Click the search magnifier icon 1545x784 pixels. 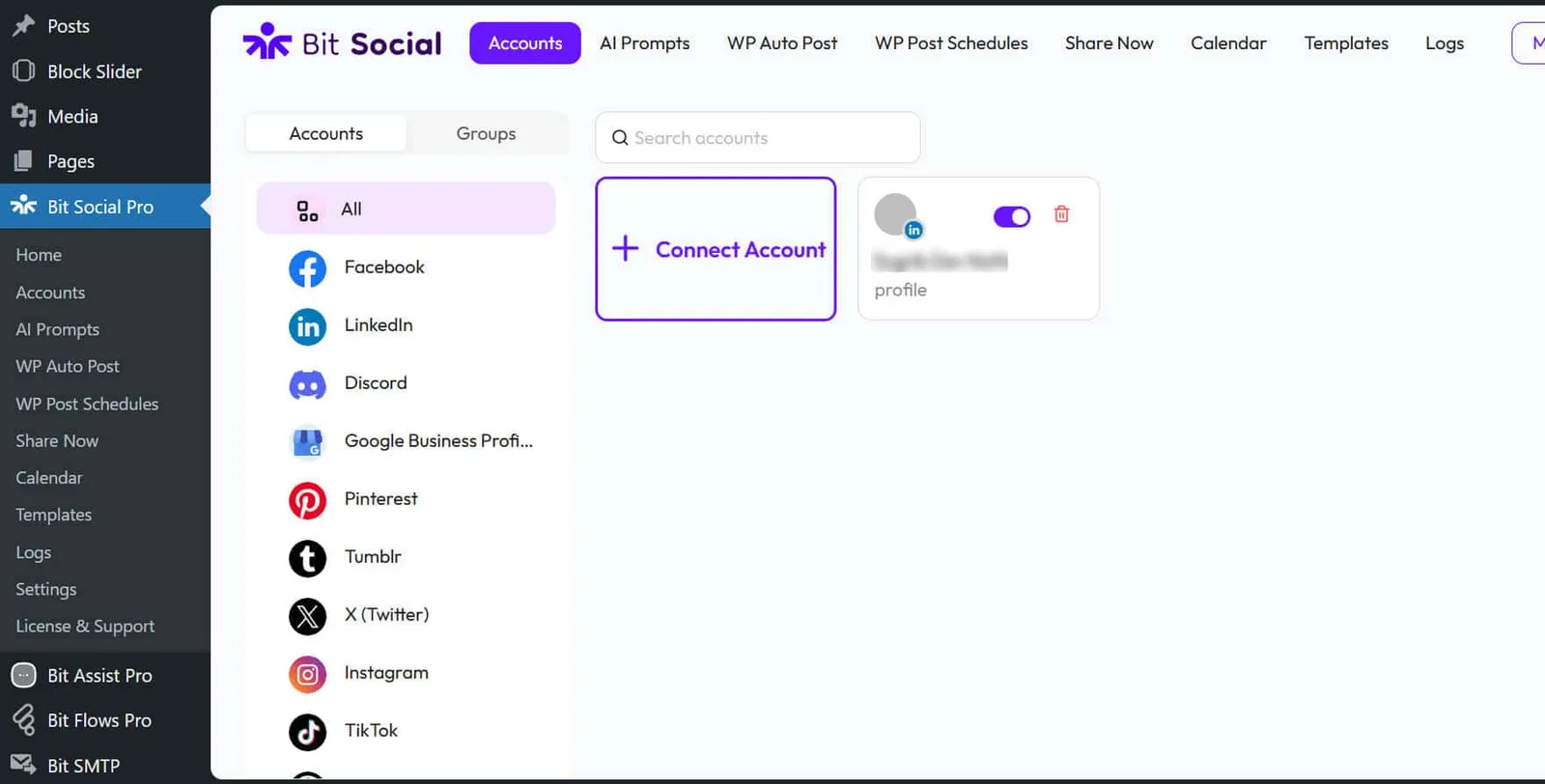620,138
